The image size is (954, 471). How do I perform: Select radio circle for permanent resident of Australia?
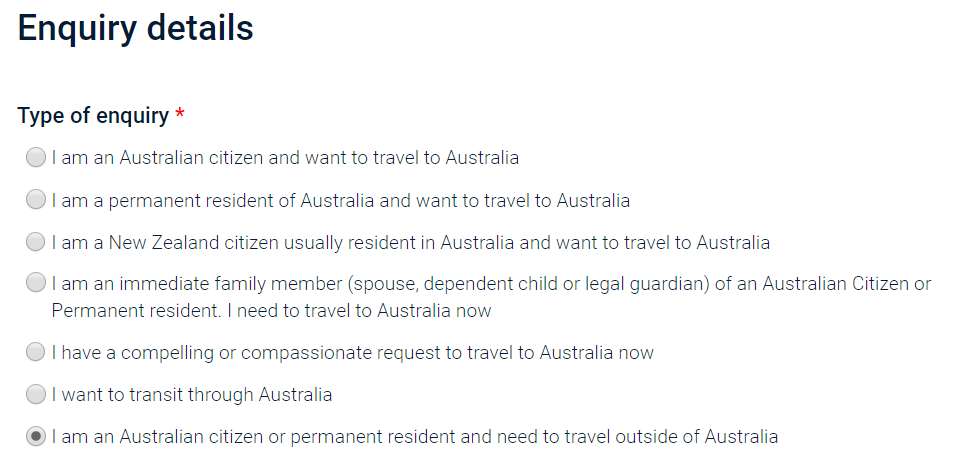[36, 199]
